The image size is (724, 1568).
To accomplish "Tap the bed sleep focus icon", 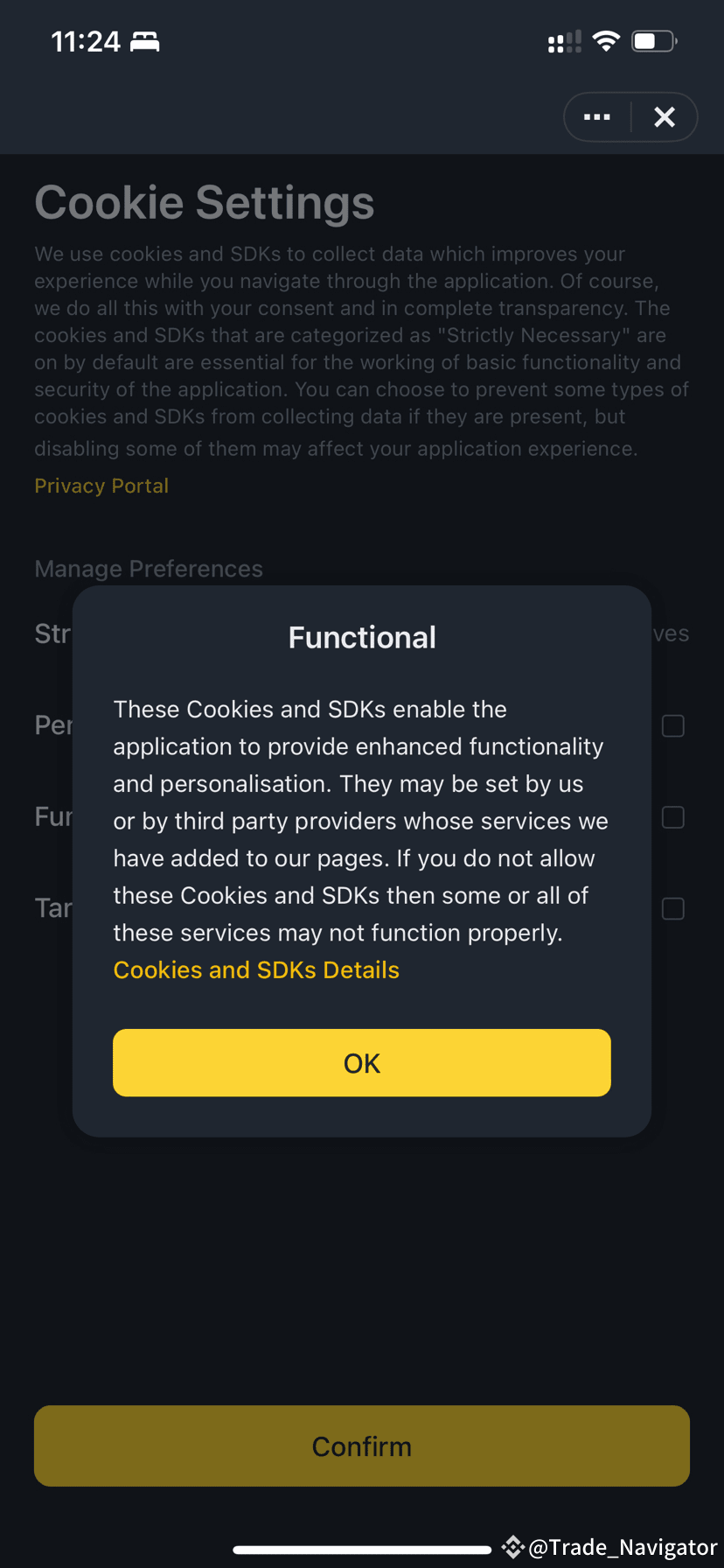I will point(145,41).
